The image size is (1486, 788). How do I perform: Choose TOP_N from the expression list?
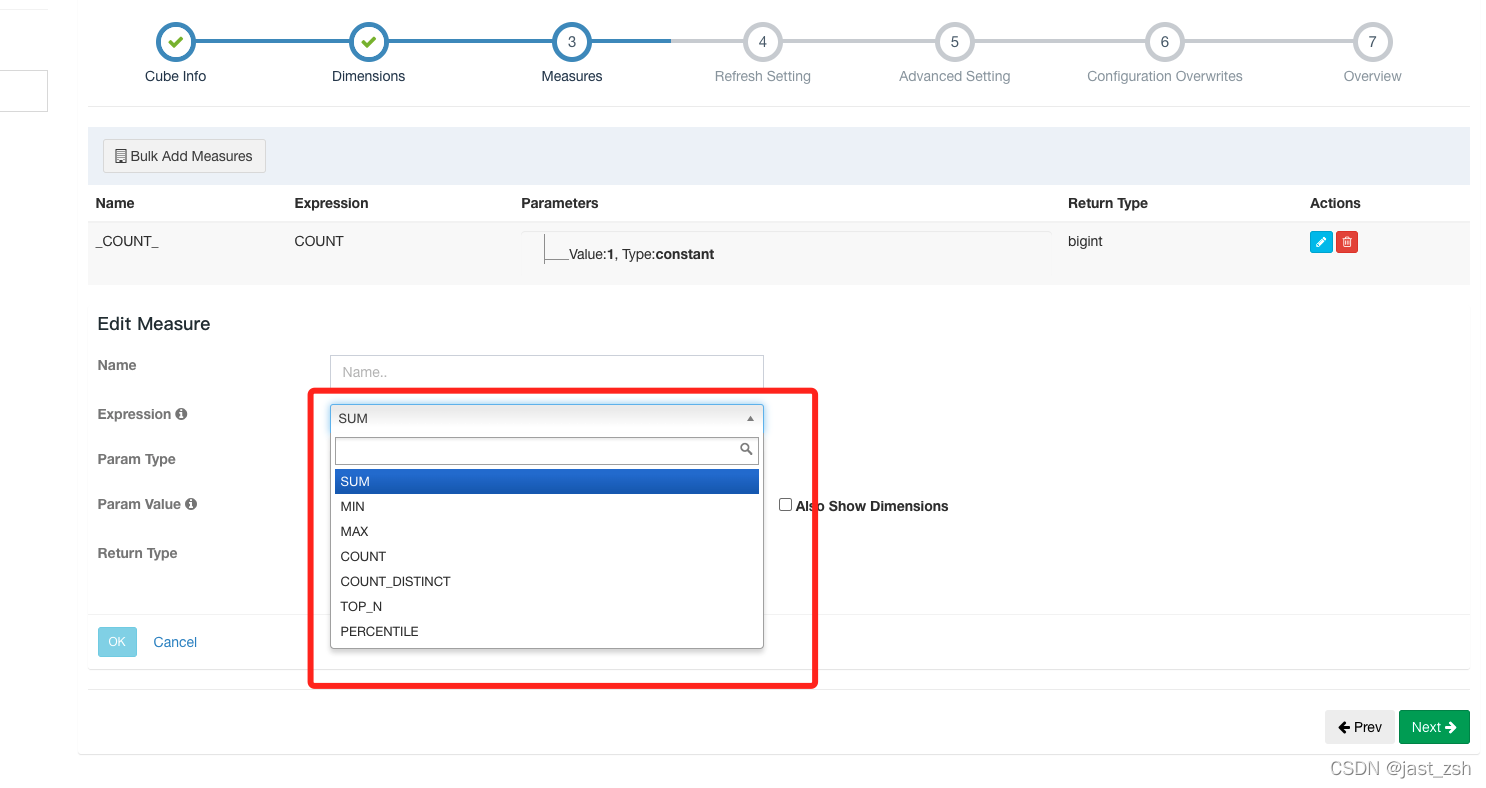547,606
